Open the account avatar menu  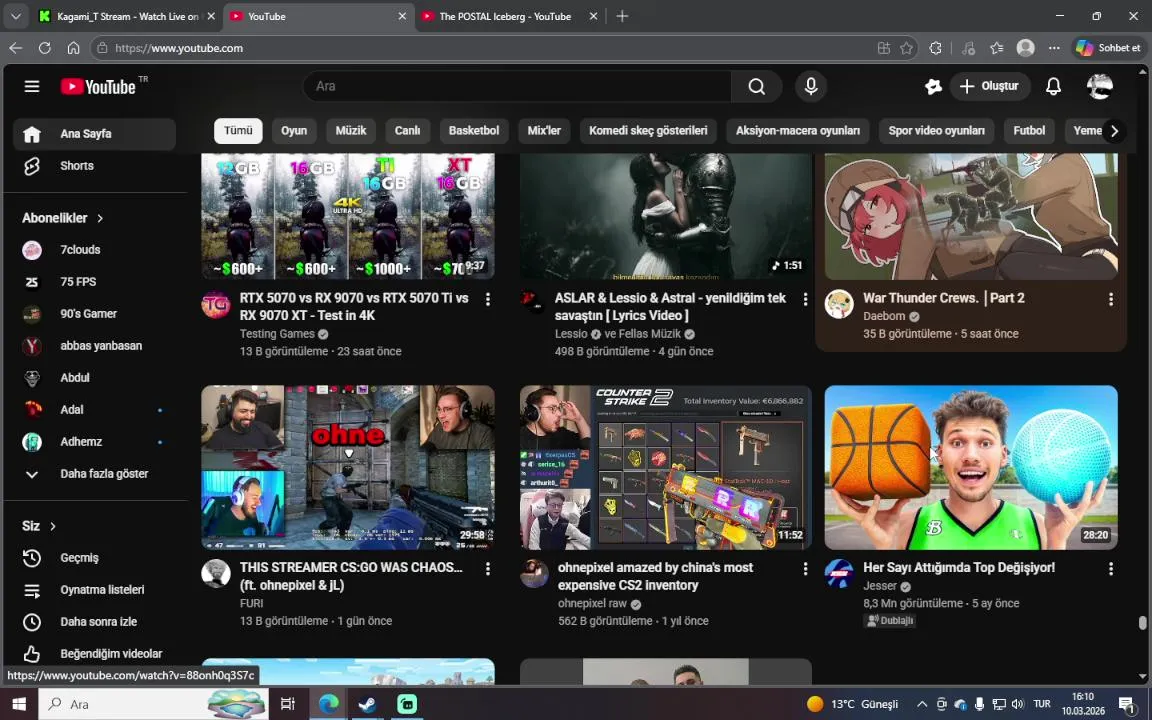pyautogui.click(x=1100, y=87)
